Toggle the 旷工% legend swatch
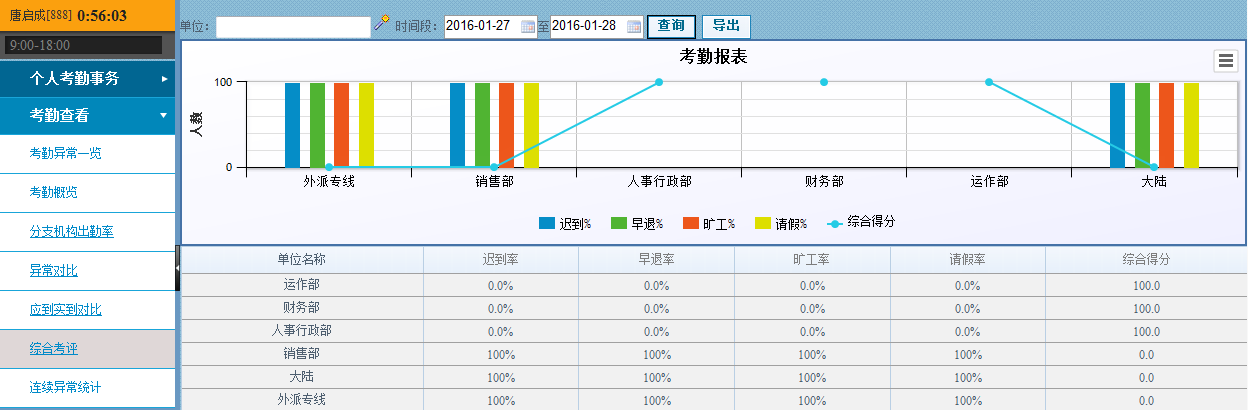 (x=691, y=223)
